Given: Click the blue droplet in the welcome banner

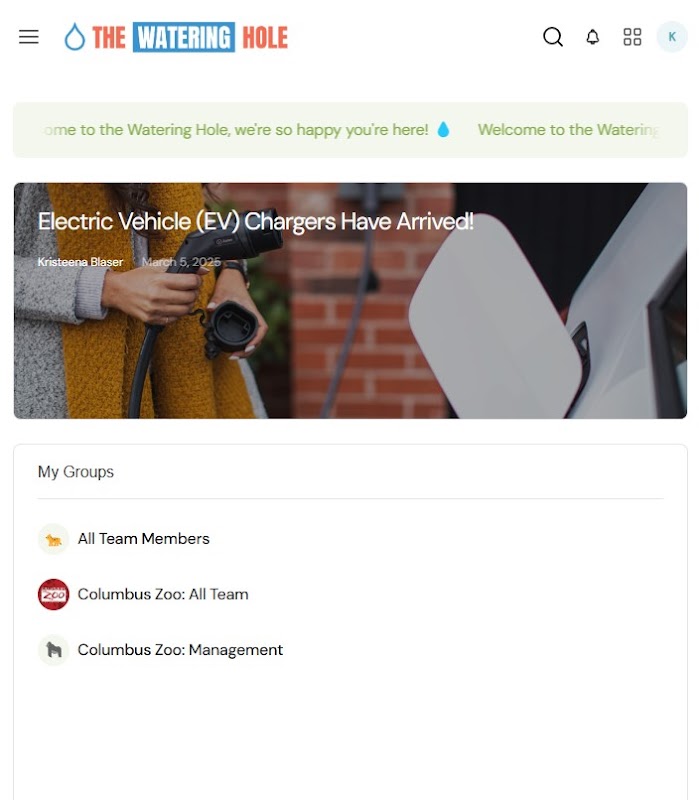Looking at the screenshot, I should [443, 130].
